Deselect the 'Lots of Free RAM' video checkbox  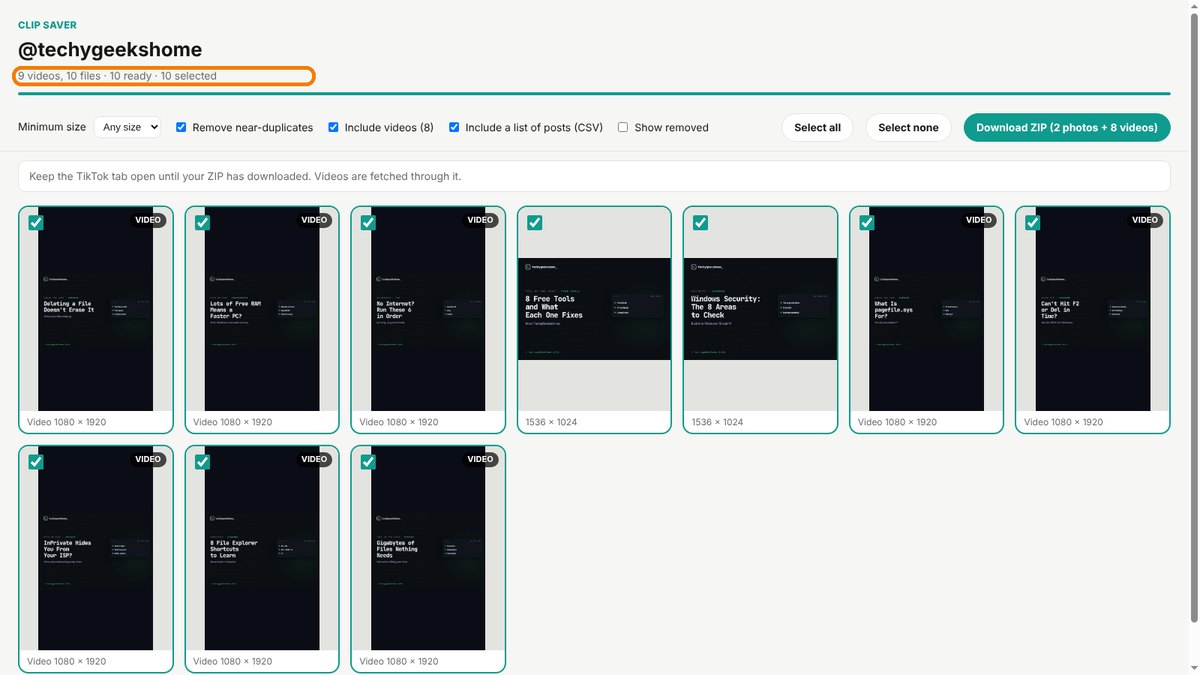(x=202, y=223)
